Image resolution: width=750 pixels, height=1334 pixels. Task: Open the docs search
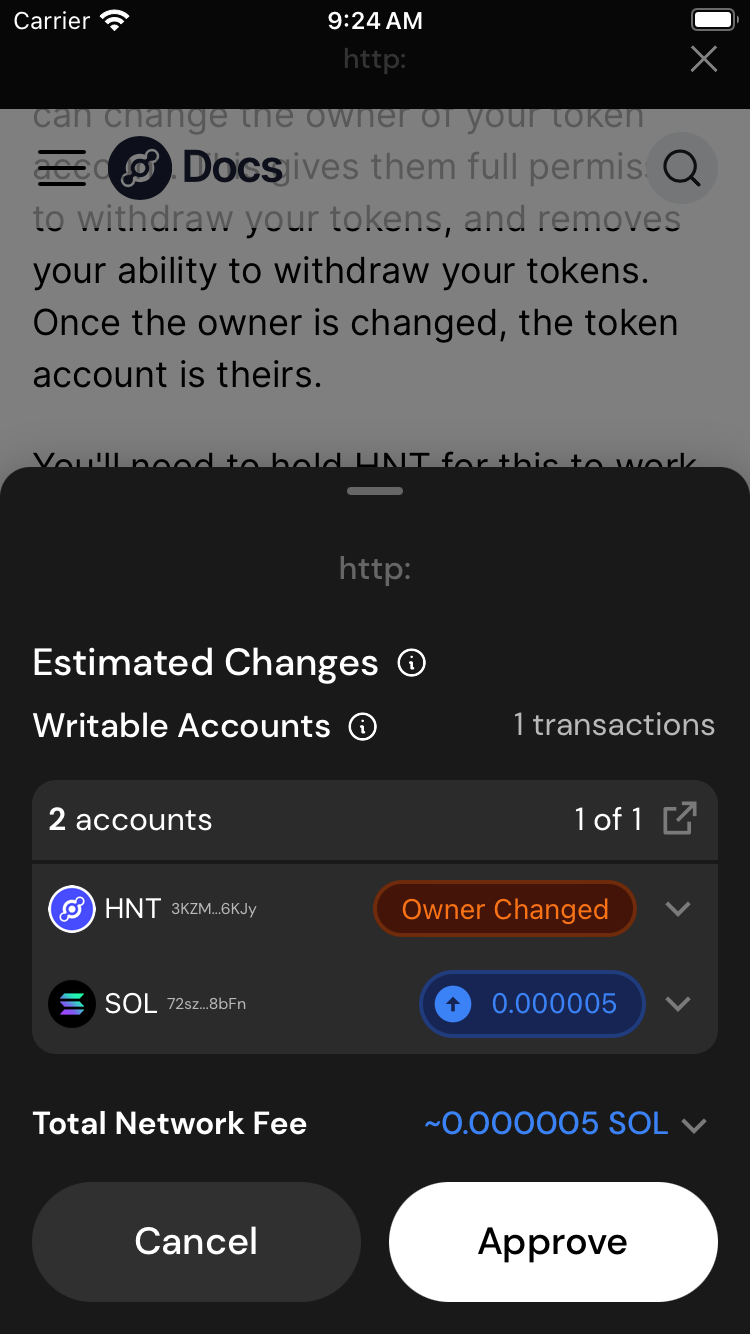[682, 168]
